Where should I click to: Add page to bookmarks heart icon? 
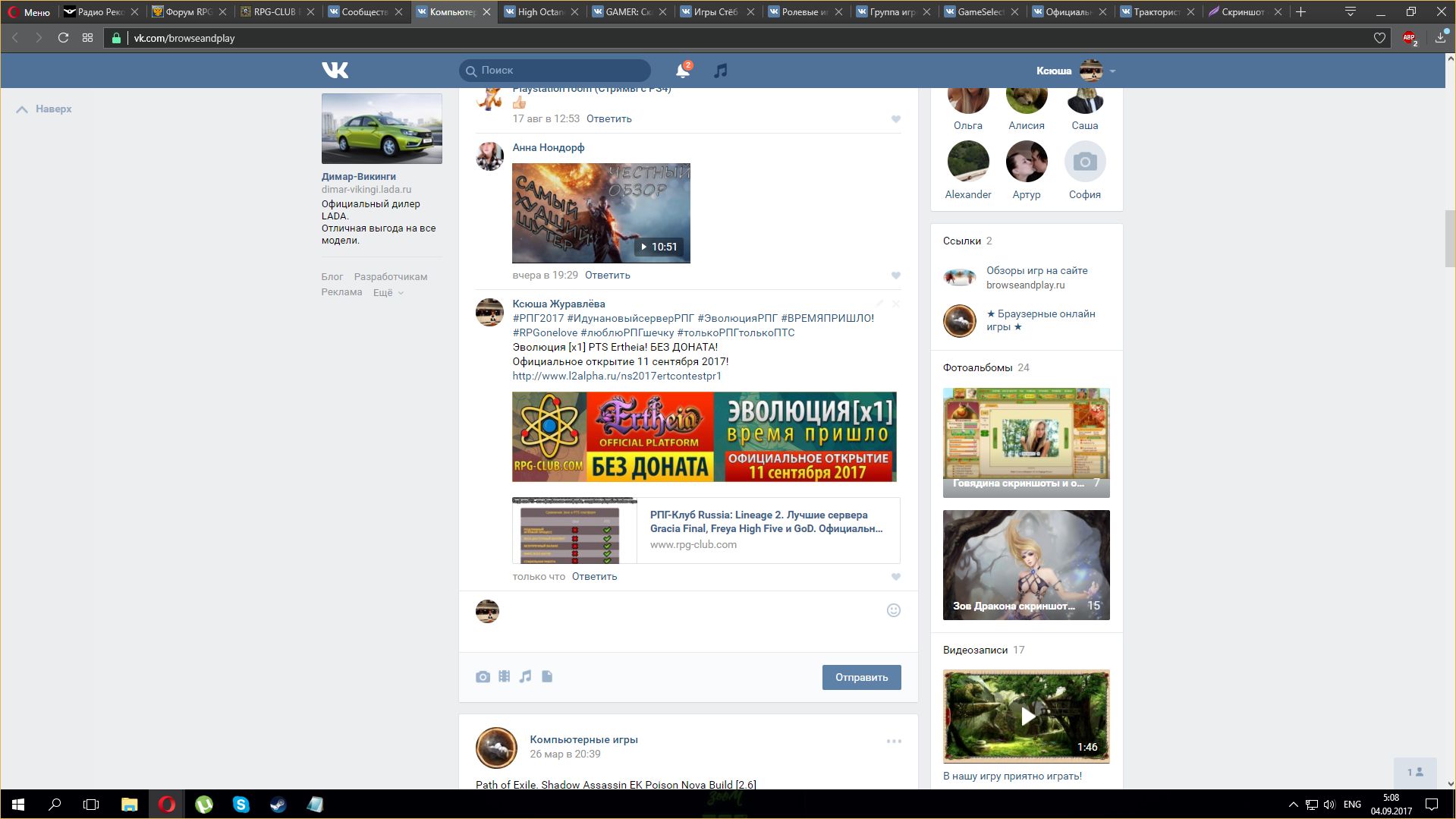1379,38
